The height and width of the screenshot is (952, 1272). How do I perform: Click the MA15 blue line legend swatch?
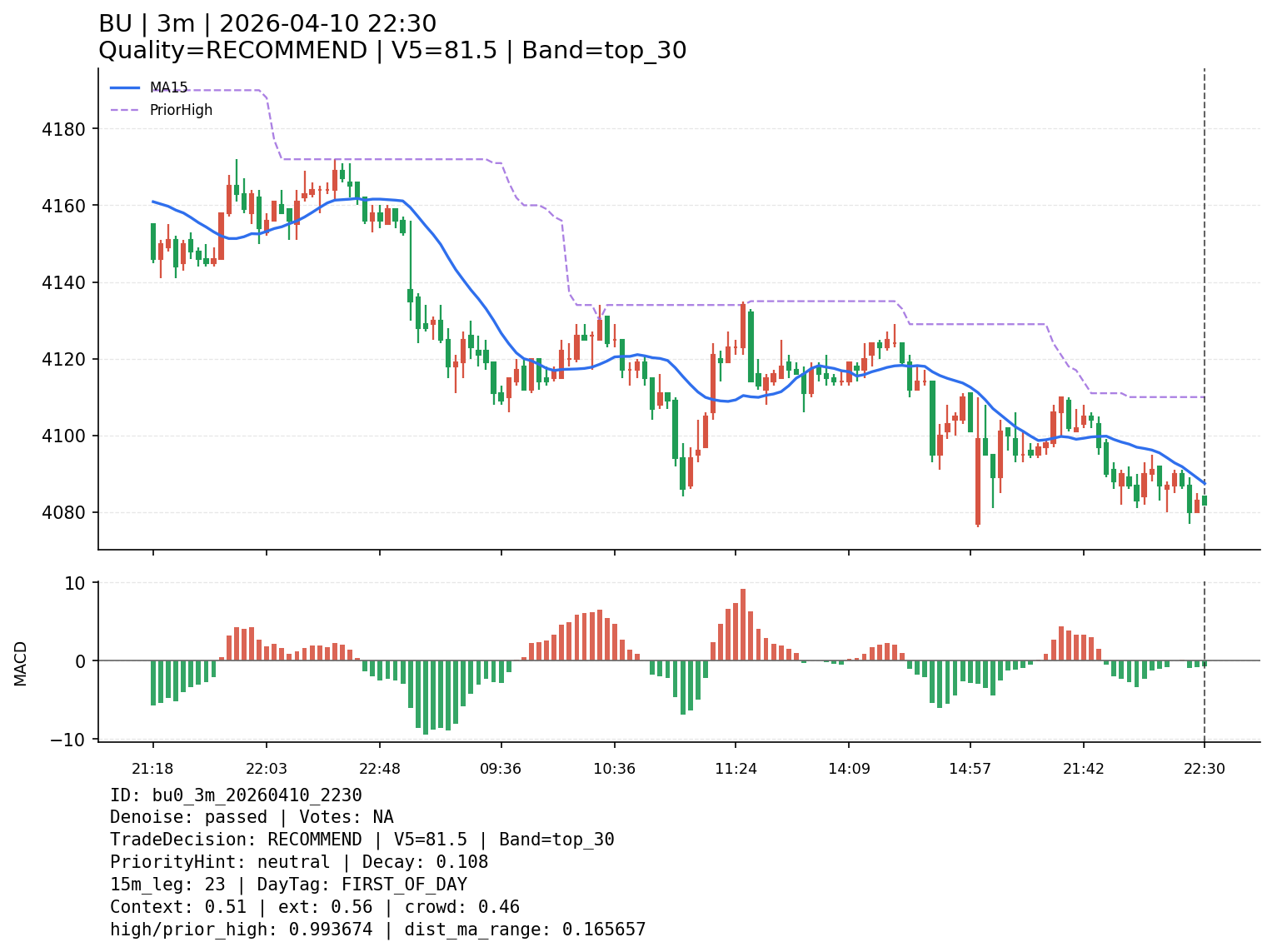(x=125, y=87)
